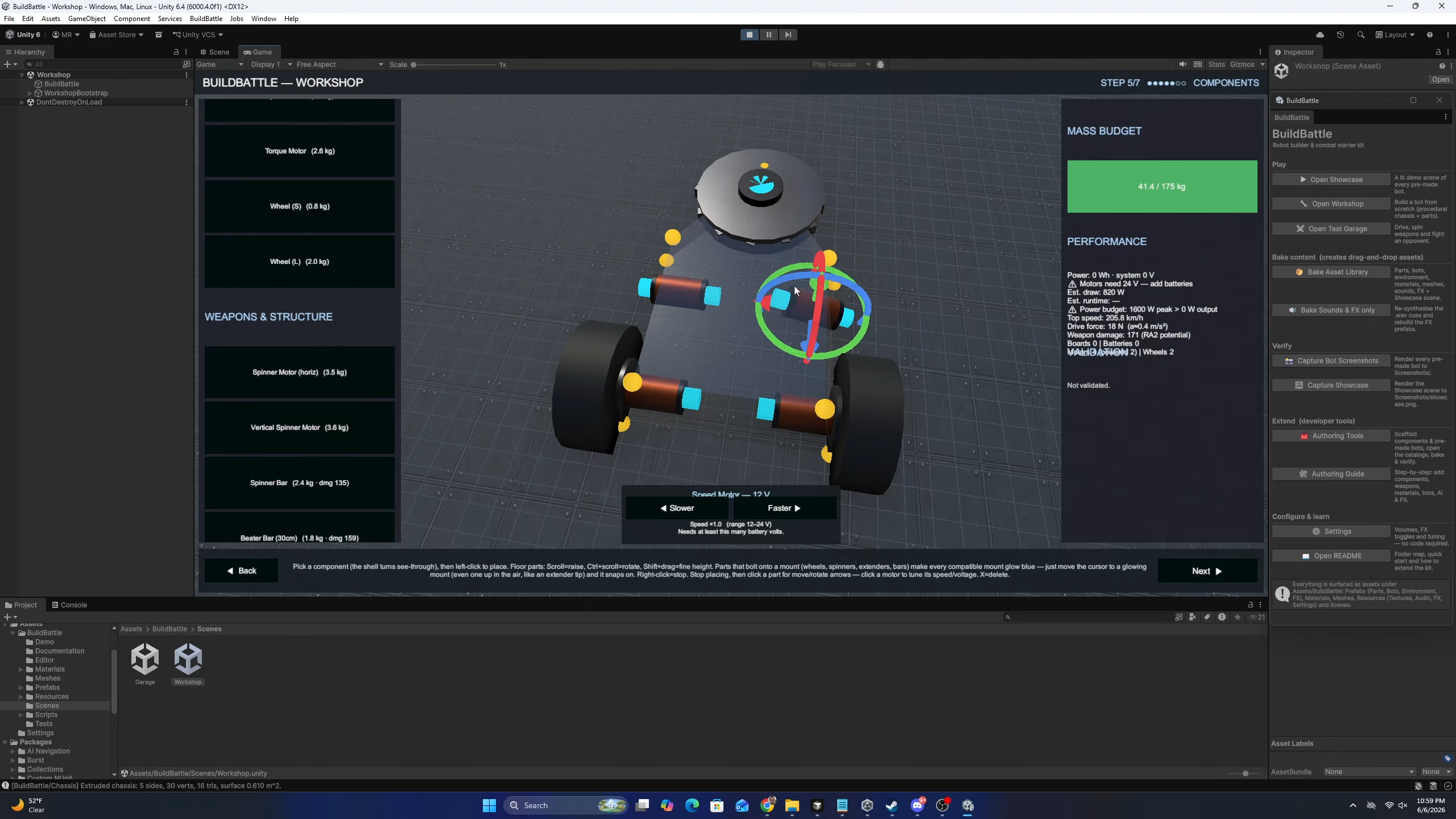Switch to the Scene tab

click(x=215, y=52)
